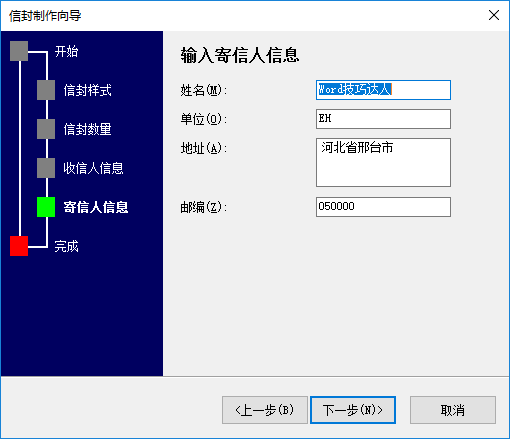Select the 寄信人信息 step label
The image size is (510, 439).
point(96,207)
